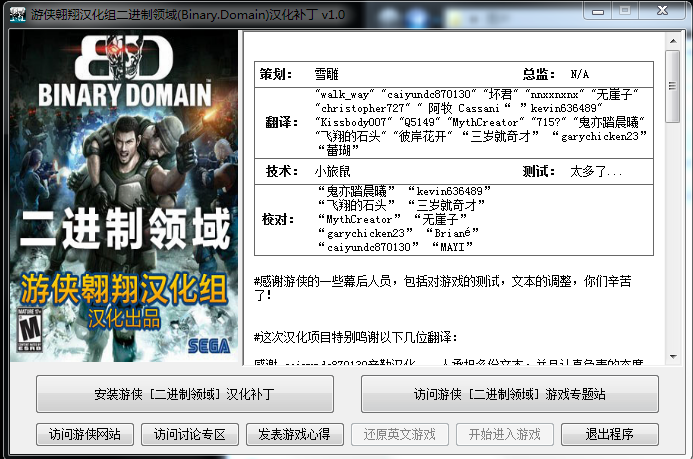693x459 pixels.
Task: Open 访问游侠[二进制领域]游戏专题站 button
Action: point(510,394)
